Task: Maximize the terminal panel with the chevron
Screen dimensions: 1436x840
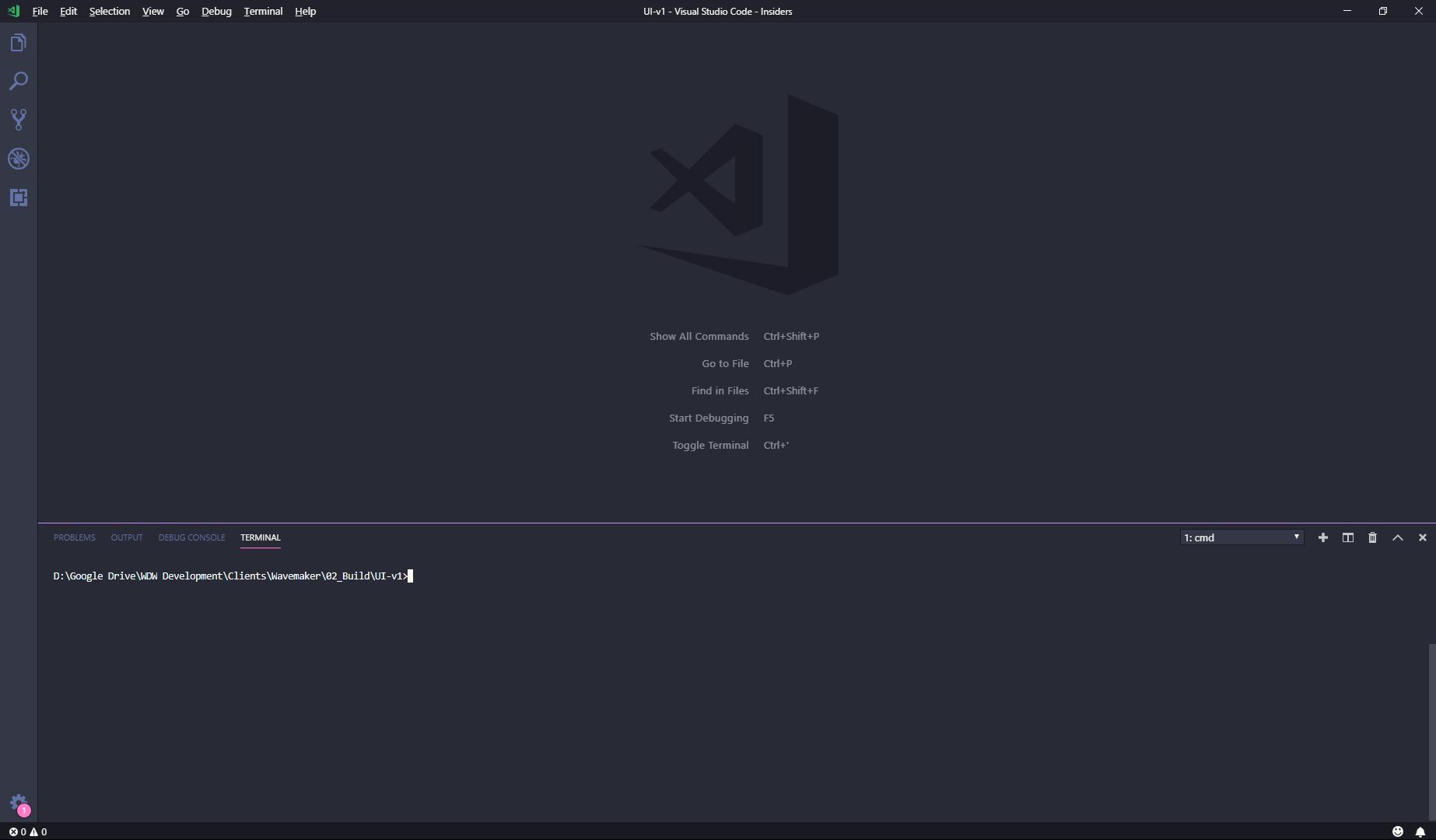Action: (x=1398, y=537)
